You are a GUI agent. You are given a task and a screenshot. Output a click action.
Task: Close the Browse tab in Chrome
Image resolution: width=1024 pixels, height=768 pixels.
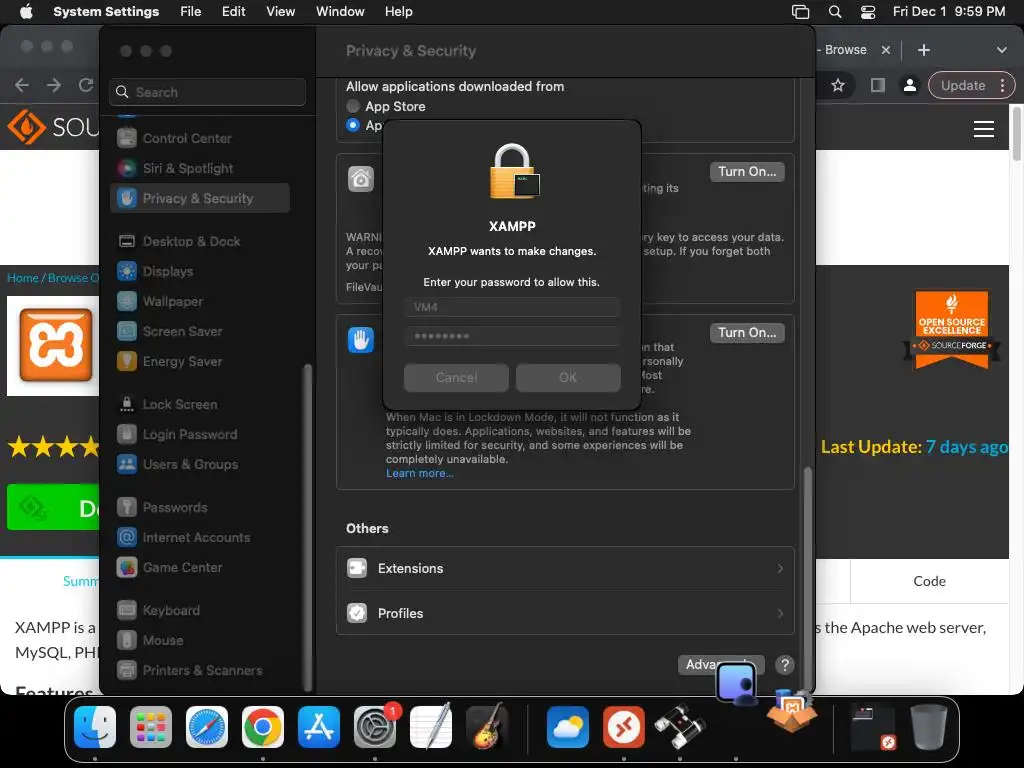886,50
